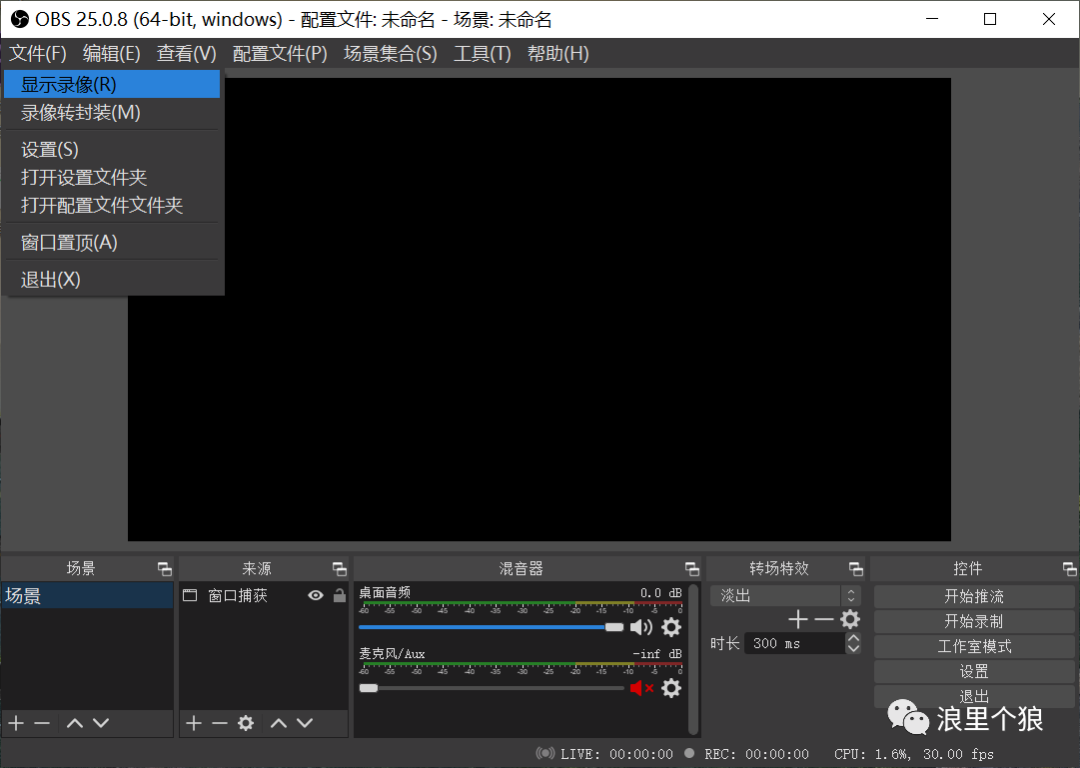Click the LIVE status indicator icon
This screenshot has width=1080, height=768.
pos(546,754)
